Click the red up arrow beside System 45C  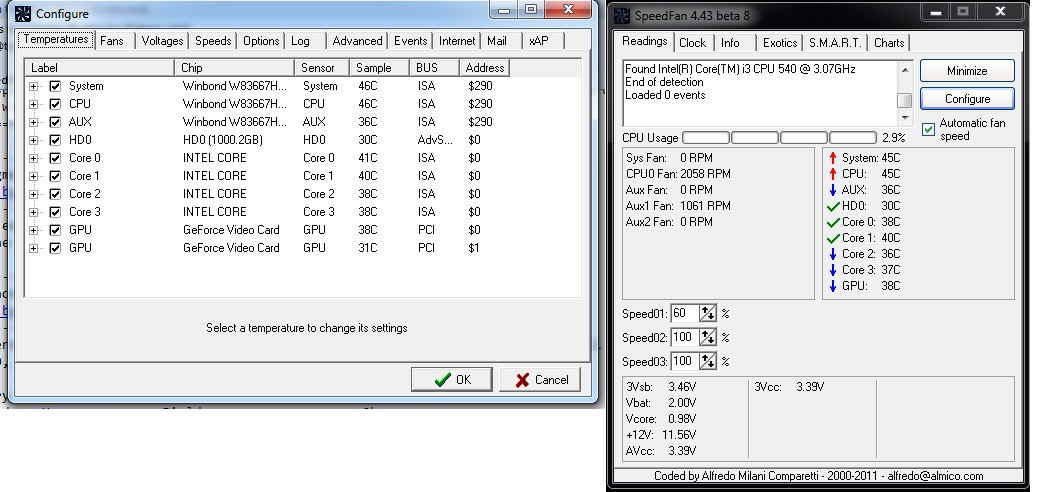pyautogui.click(x=833, y=158)
